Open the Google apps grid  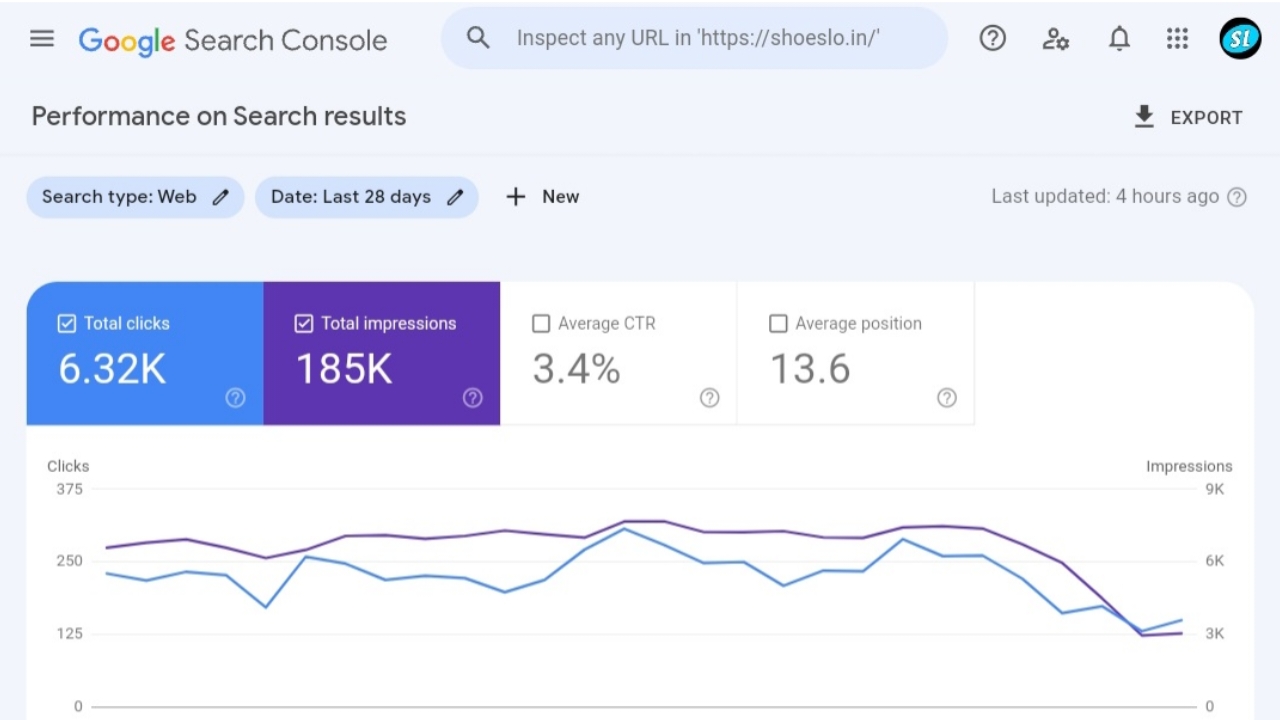point(1177,38)
